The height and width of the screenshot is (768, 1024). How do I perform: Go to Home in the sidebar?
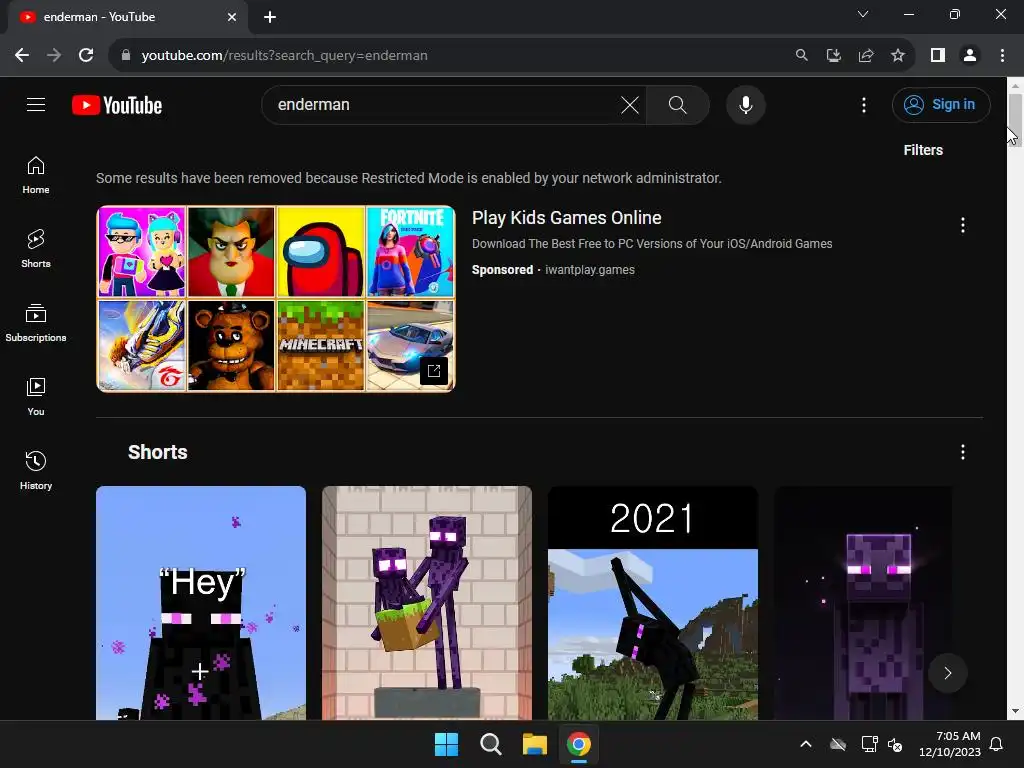[x=36, y=175]
